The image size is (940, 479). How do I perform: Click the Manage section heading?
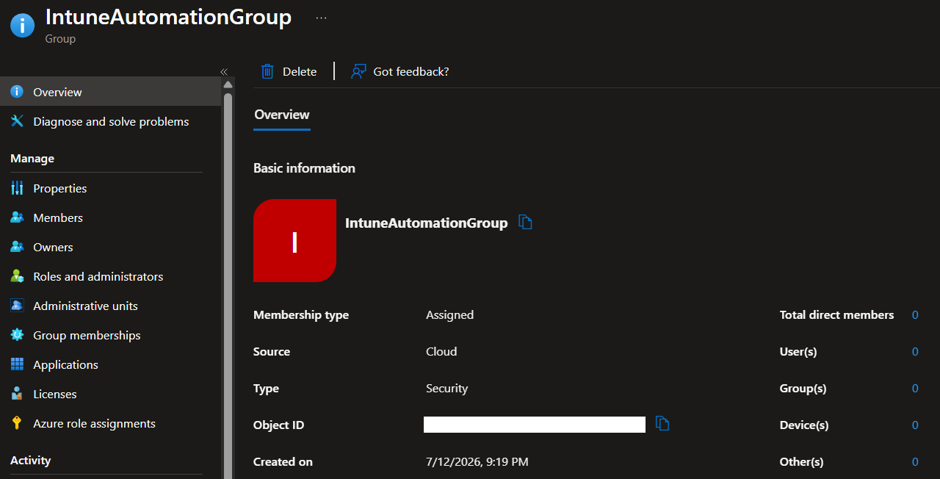(32, 158)
